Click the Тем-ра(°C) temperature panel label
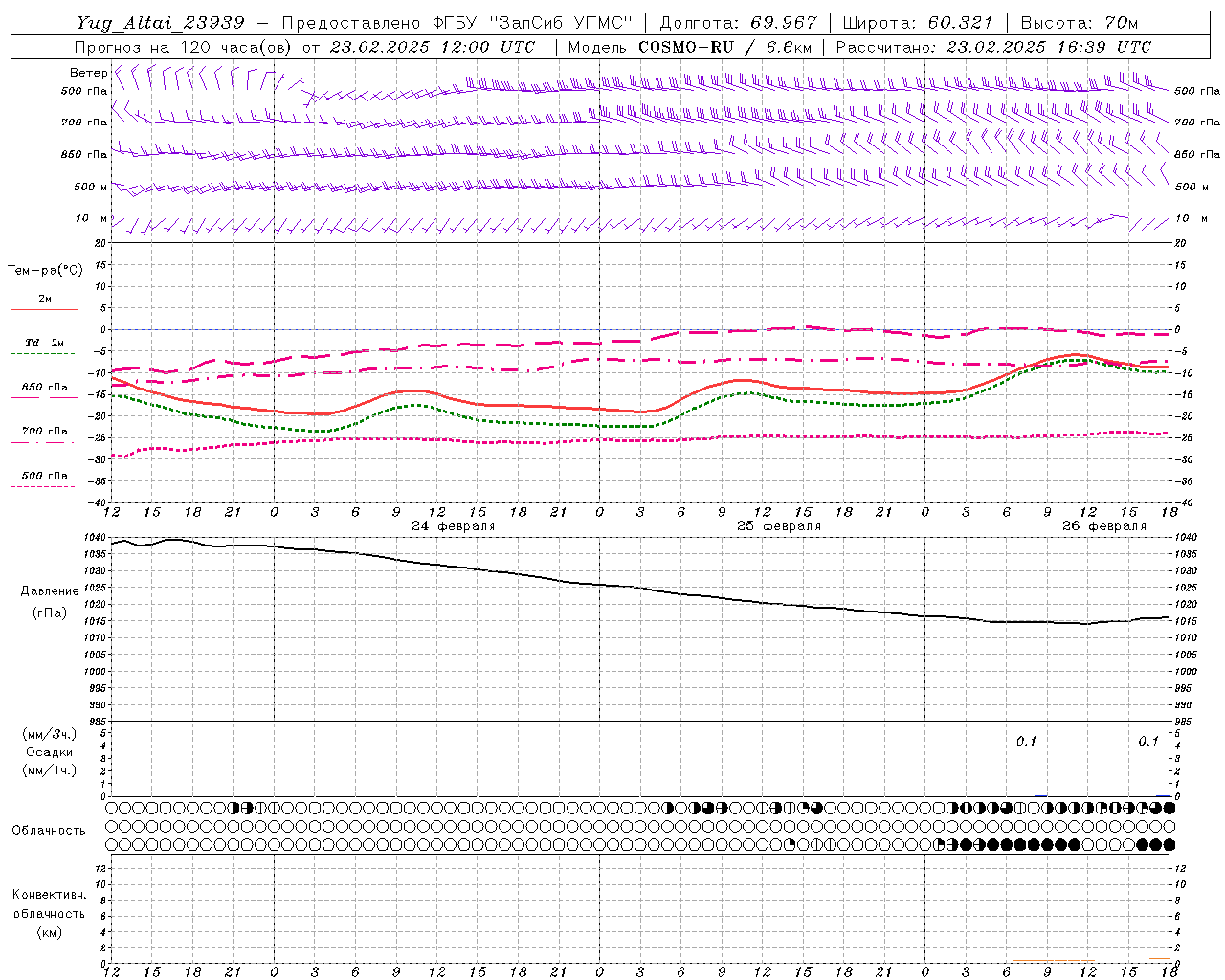 tap(45, 270)
